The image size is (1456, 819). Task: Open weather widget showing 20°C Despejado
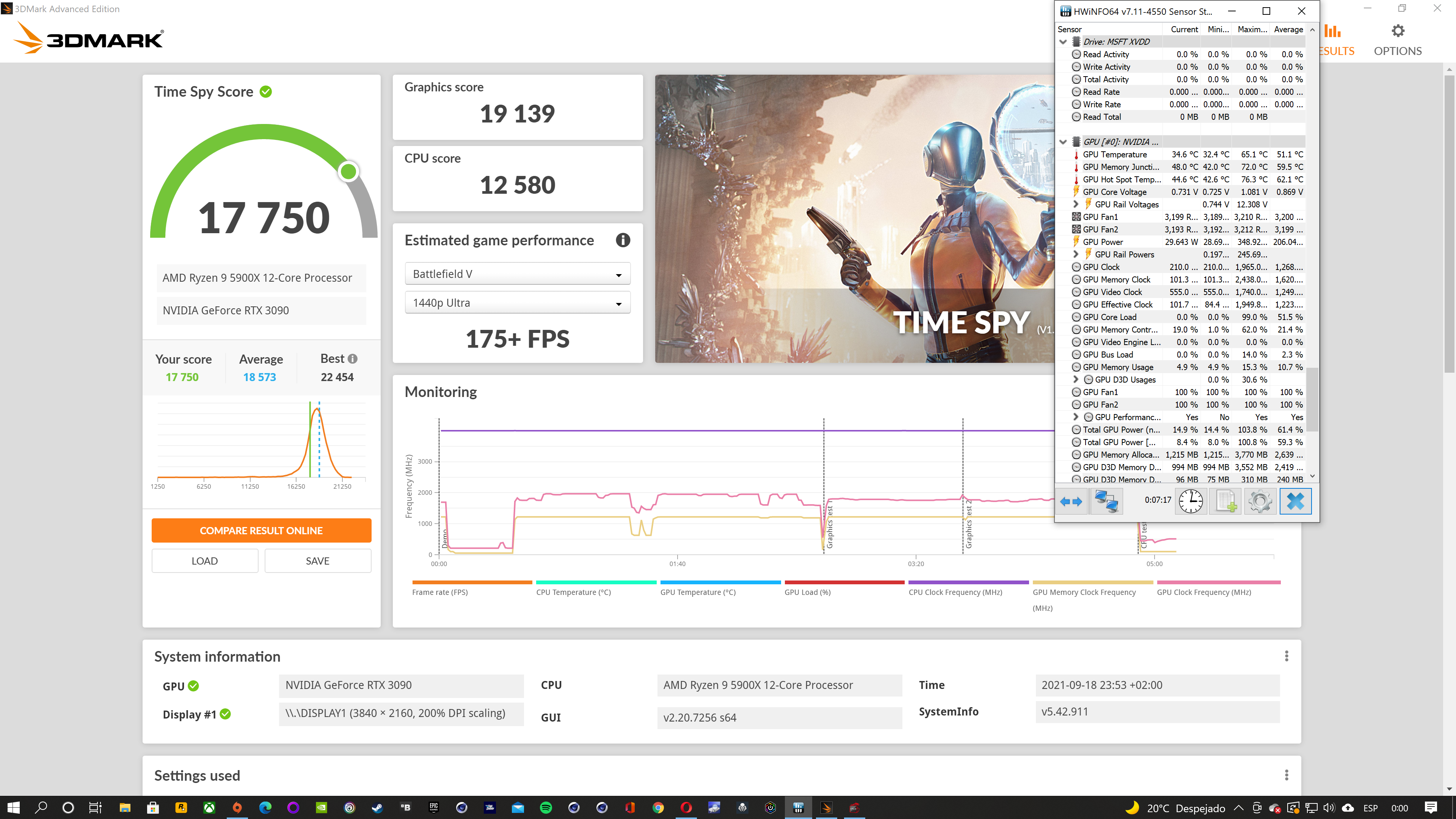pyautogui.click(x=1176, y=808)
